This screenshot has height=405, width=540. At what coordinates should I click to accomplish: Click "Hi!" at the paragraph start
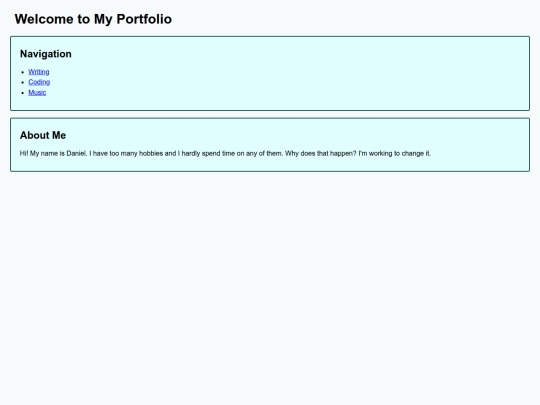[24, 154]
